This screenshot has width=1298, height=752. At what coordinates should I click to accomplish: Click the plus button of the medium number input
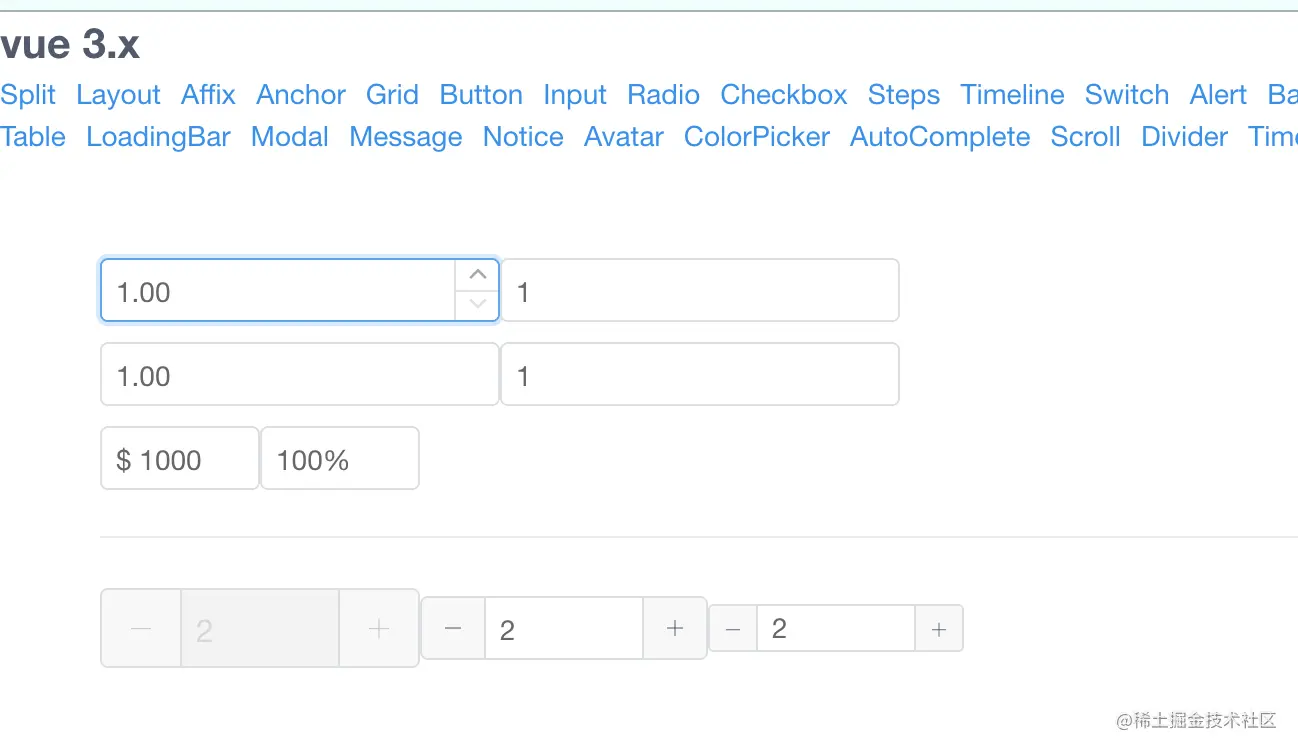click(x=675, y=628)
